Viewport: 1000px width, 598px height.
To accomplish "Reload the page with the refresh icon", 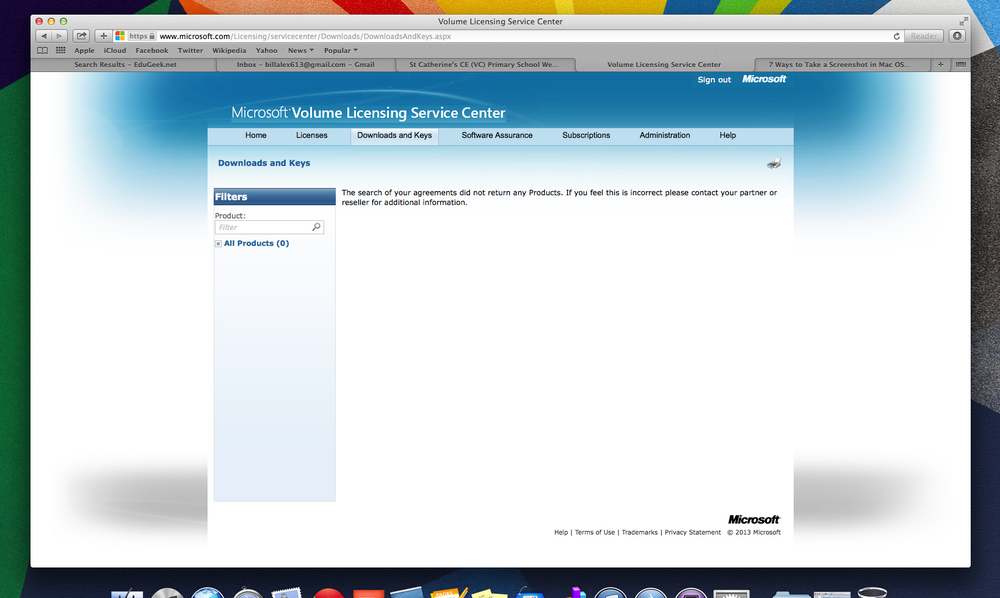I will pyautogui.click(x=896, y=36).
